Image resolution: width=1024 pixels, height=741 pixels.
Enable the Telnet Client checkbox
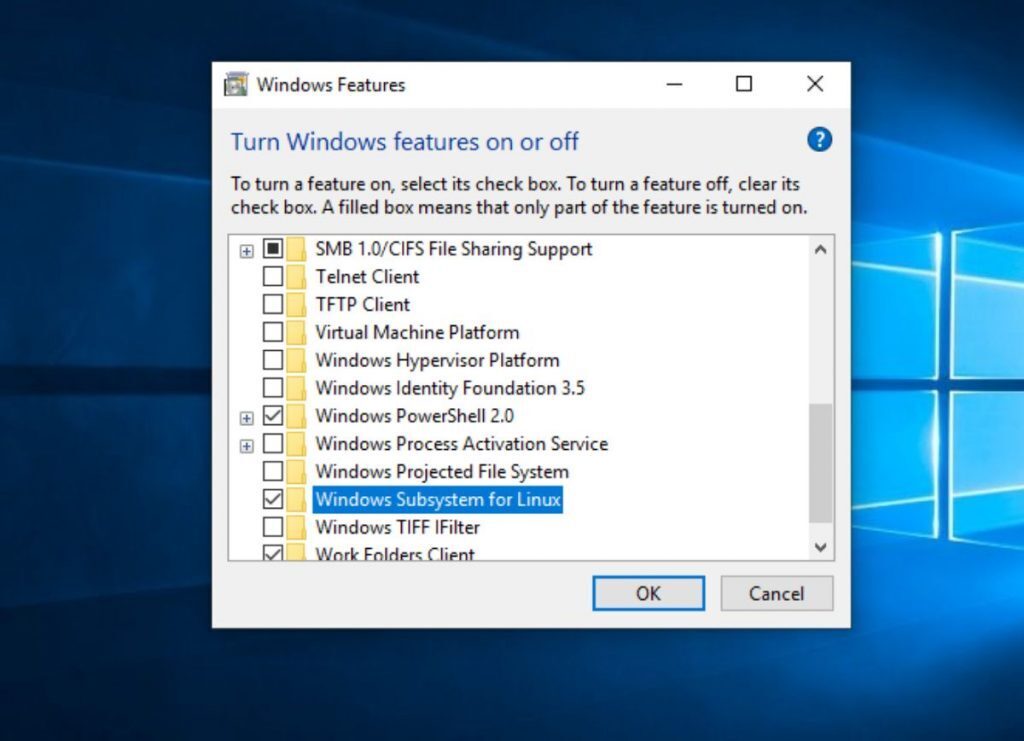[x=271, y=277]
